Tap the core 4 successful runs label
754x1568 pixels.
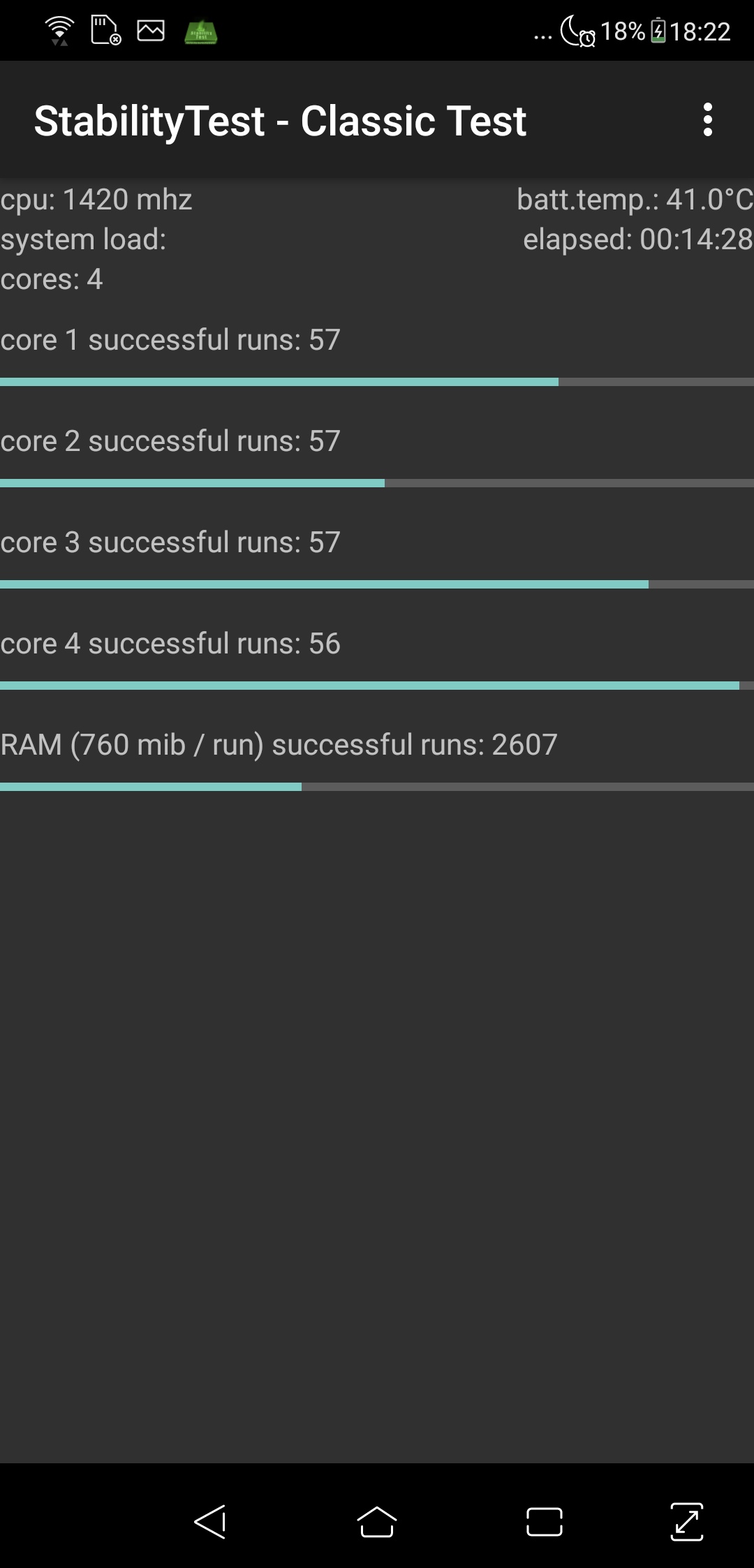pos(170,644)
